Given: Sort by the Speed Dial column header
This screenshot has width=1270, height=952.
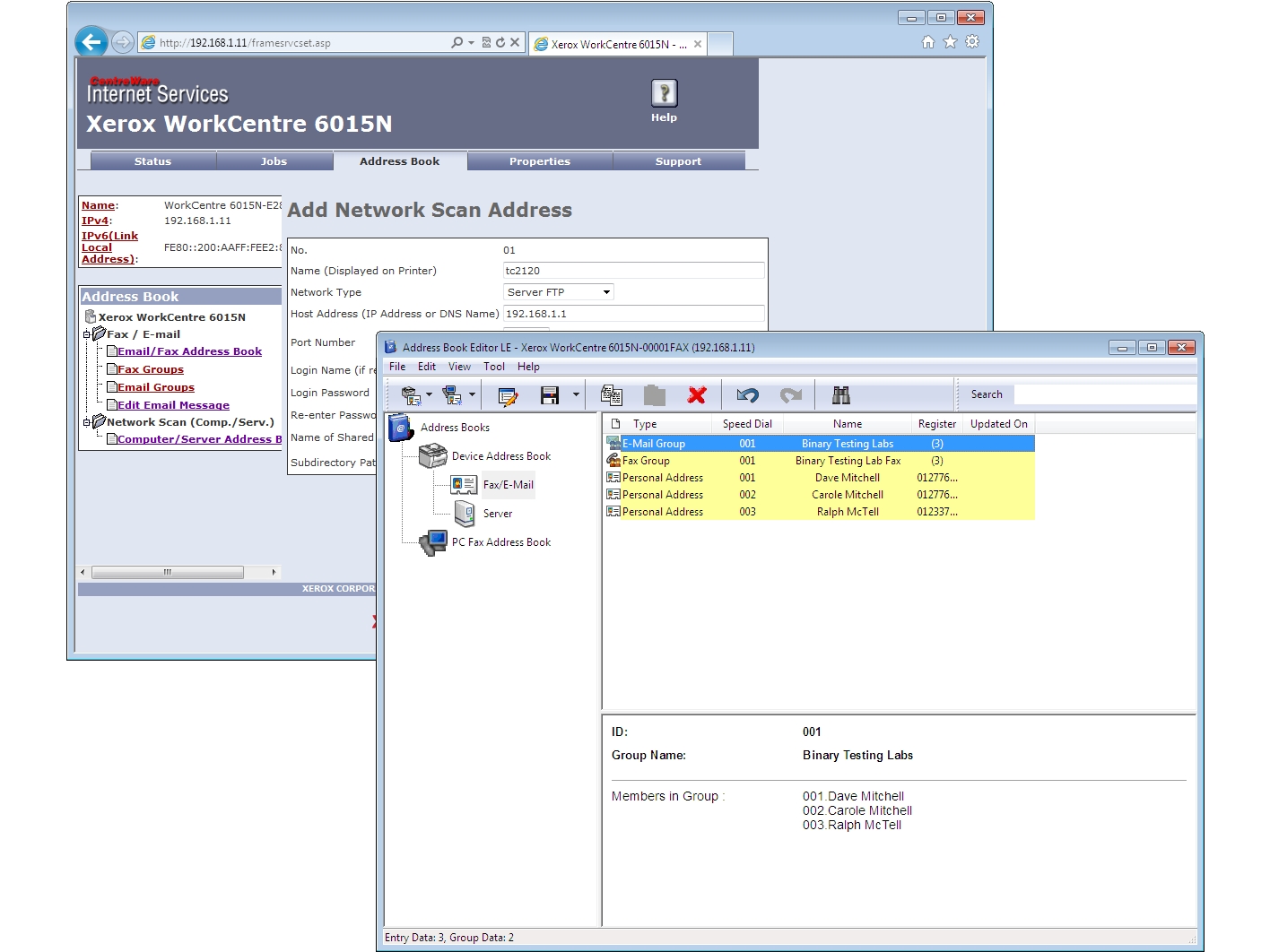Looking at the screenshot, I should pos(747,424).
